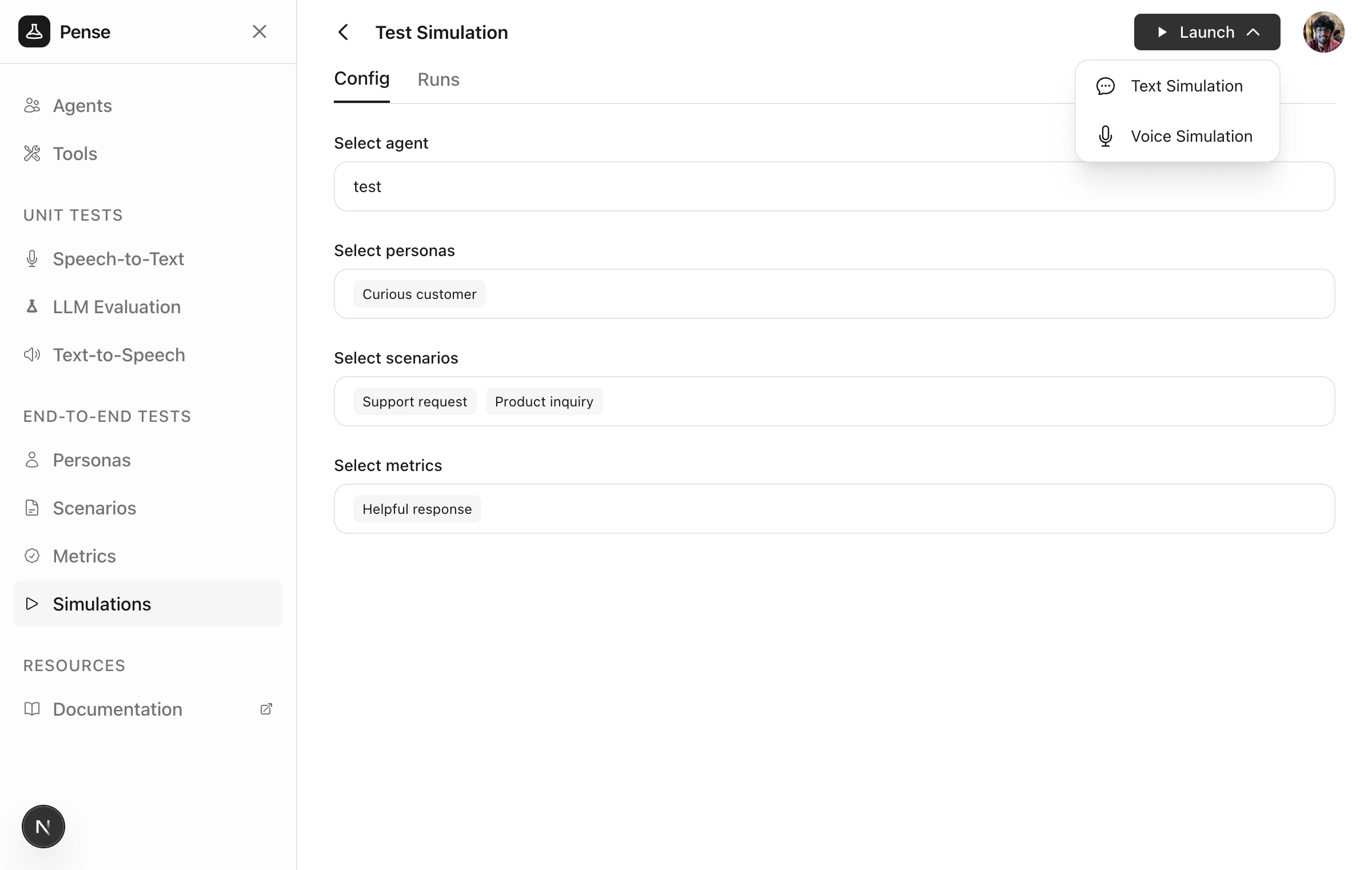The height and width of the screenshot is (870, 1372).
Task: Remove the Curious customer persona chip
Action: (x=419, y=294)
